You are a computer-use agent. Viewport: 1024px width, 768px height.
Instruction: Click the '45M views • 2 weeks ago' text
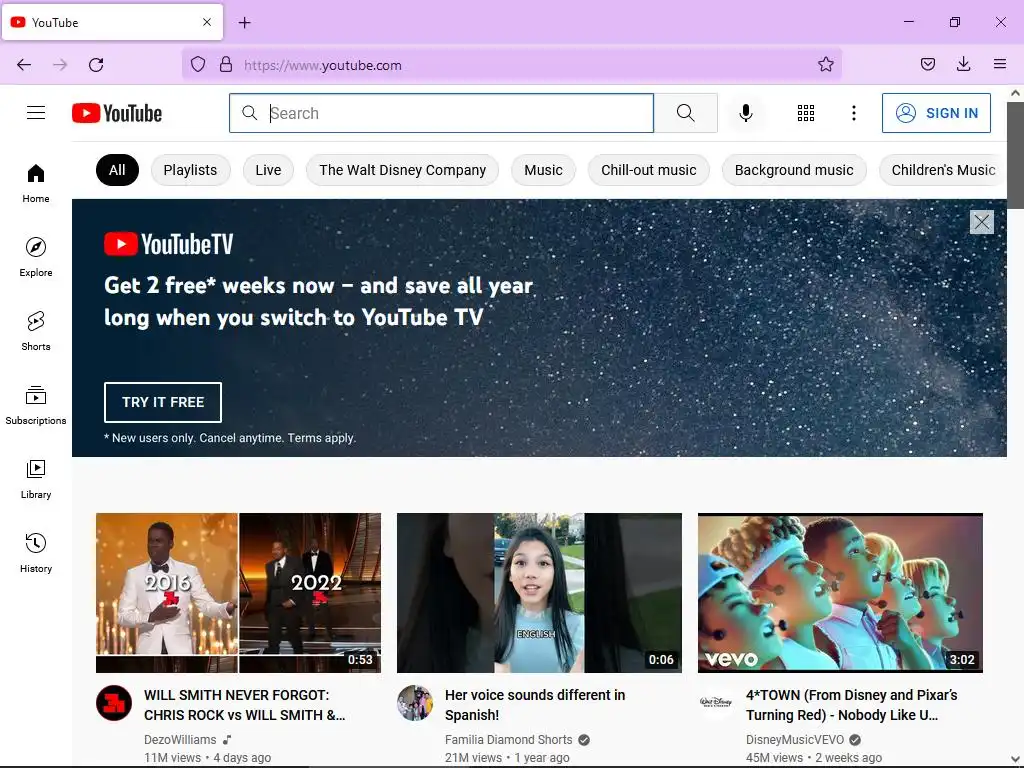coord(814,758)
